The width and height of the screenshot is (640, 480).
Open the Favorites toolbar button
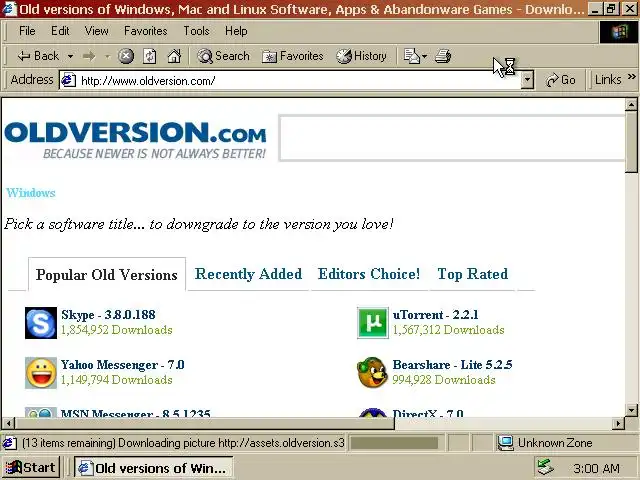[292, 56]
